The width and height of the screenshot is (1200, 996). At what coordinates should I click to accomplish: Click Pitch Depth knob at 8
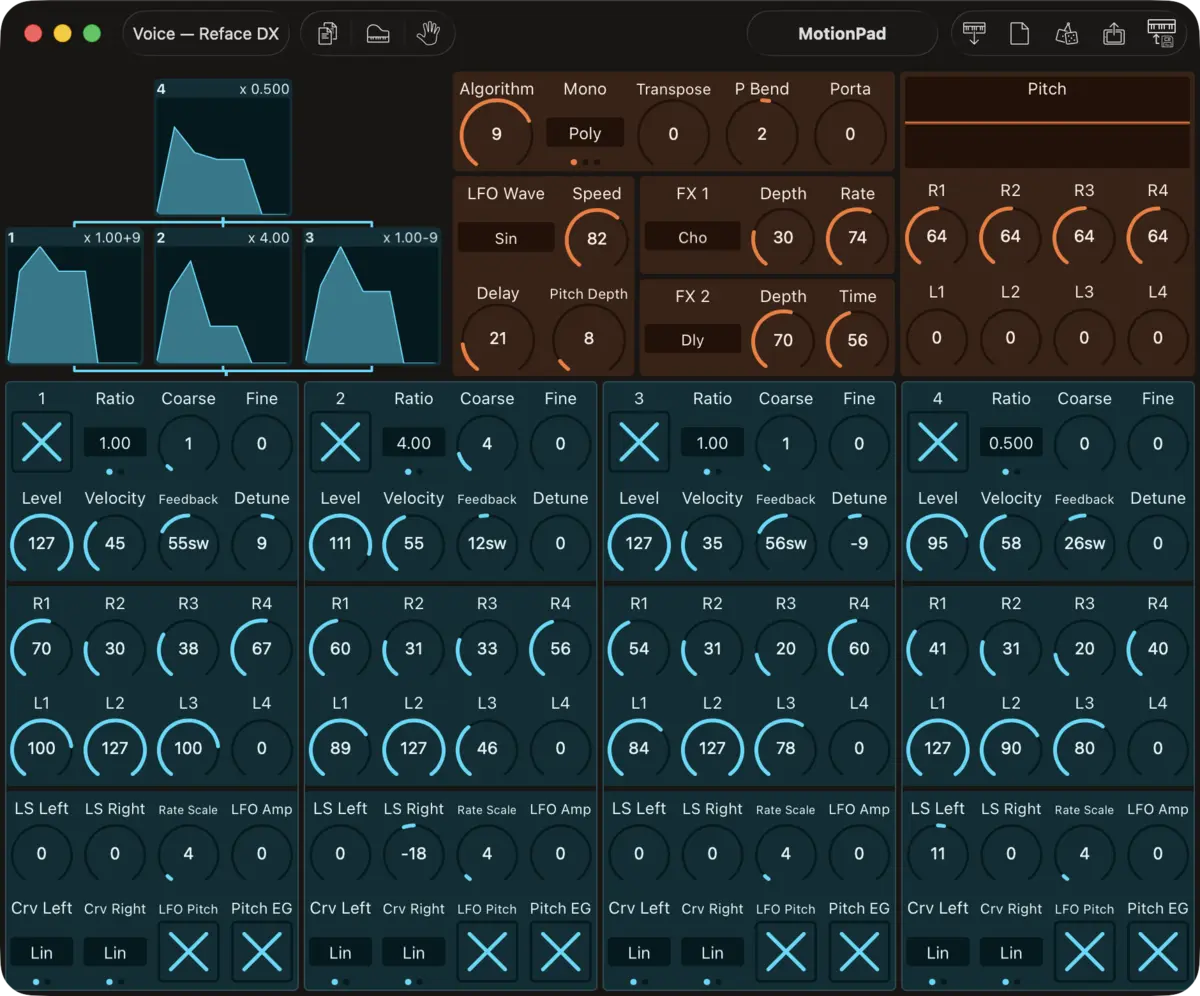[x=588, y=338]
